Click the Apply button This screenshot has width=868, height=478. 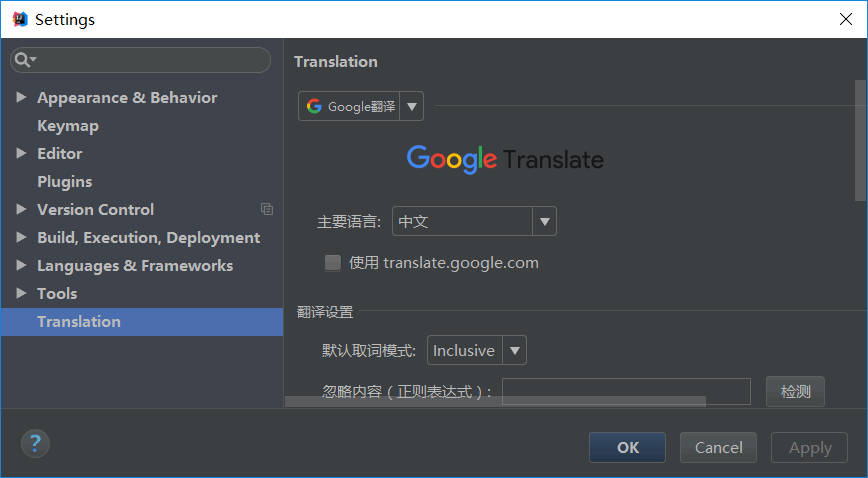809,447
